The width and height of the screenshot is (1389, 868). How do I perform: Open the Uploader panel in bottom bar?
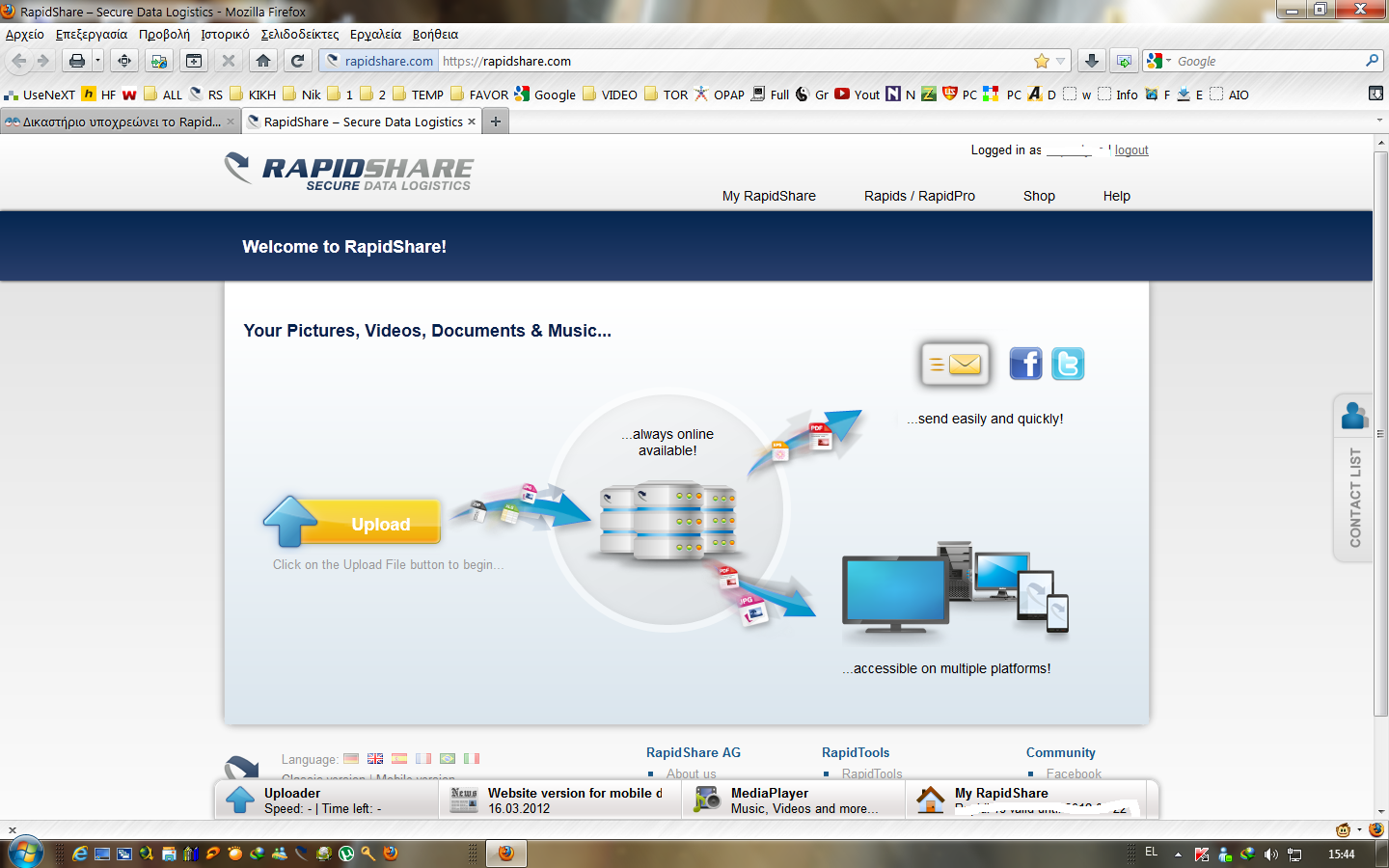(x=326, y=800)
